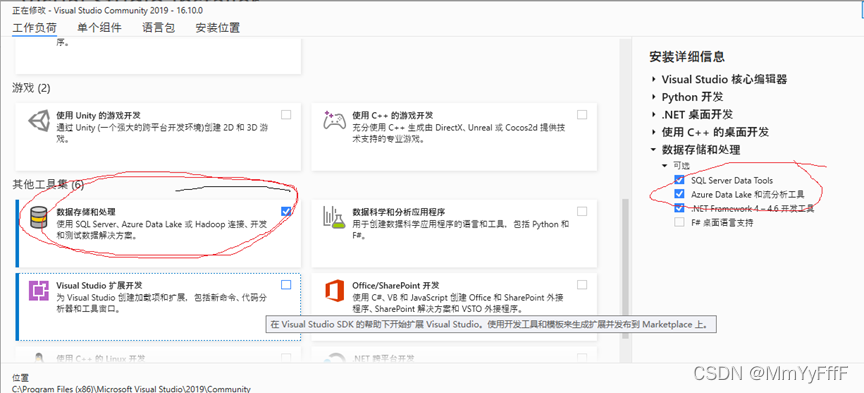864x393 pixels.
Task: Select the Office/SharePoint 开发 workload title
Action: pyautogui.click(x=396, y=286)
